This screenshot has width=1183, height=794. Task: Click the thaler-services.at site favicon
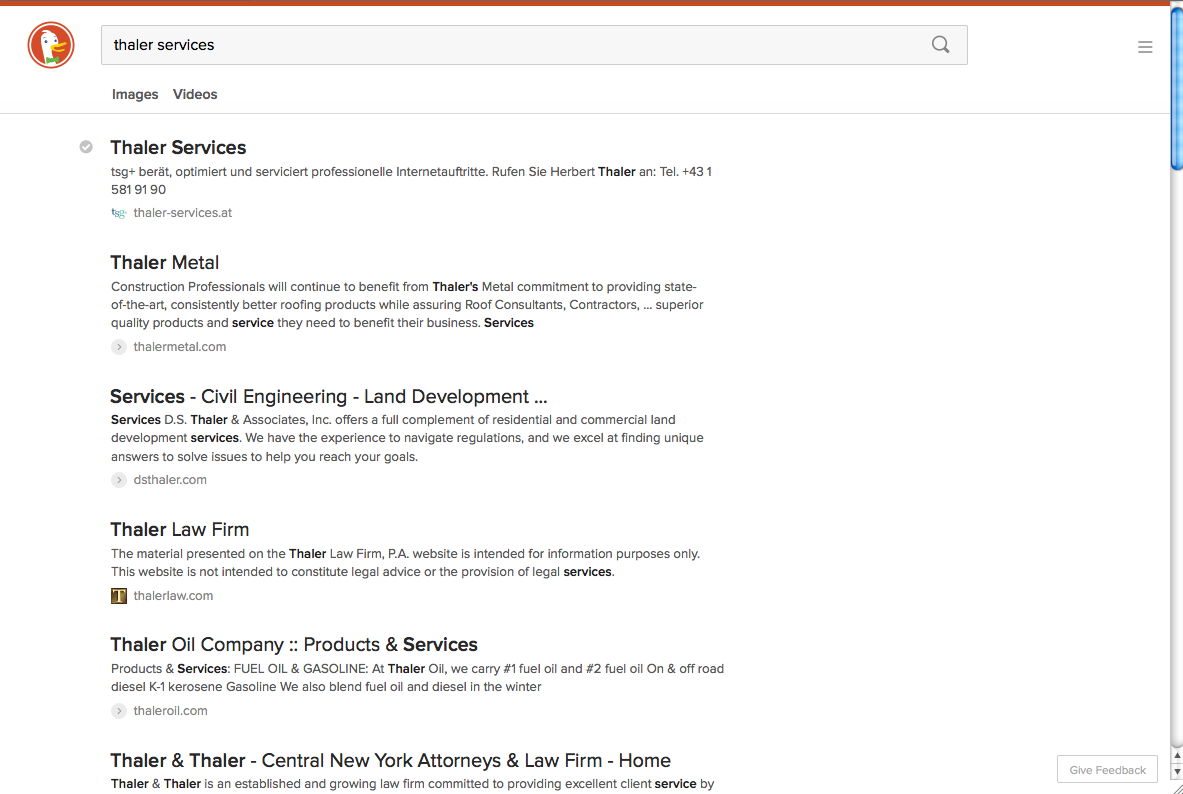pos(118,213)
